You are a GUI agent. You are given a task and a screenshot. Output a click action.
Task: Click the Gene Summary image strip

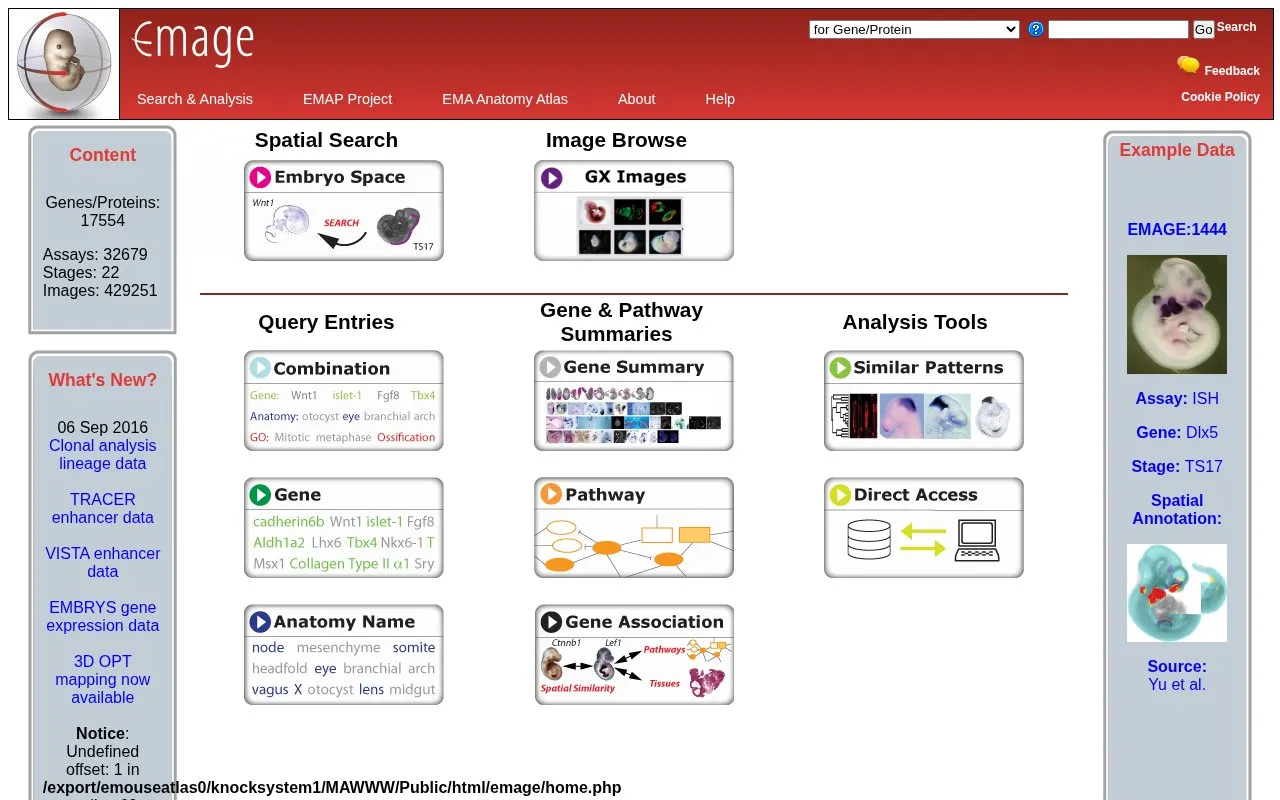[x=634, y=415]
